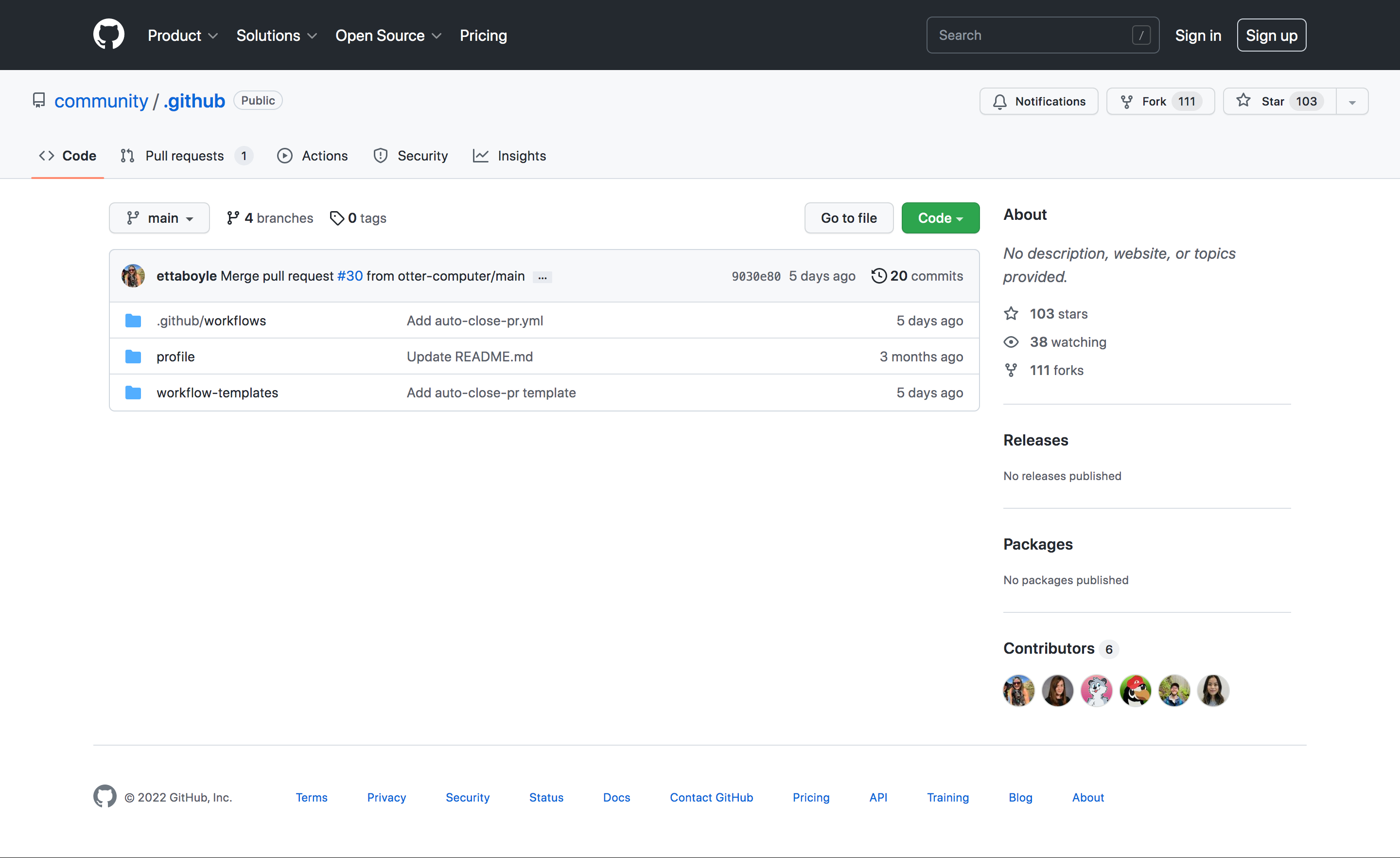The width and height of the screenshot is (1400, 858).
Task: Open the Training footer link
Action: pos(948,797)
